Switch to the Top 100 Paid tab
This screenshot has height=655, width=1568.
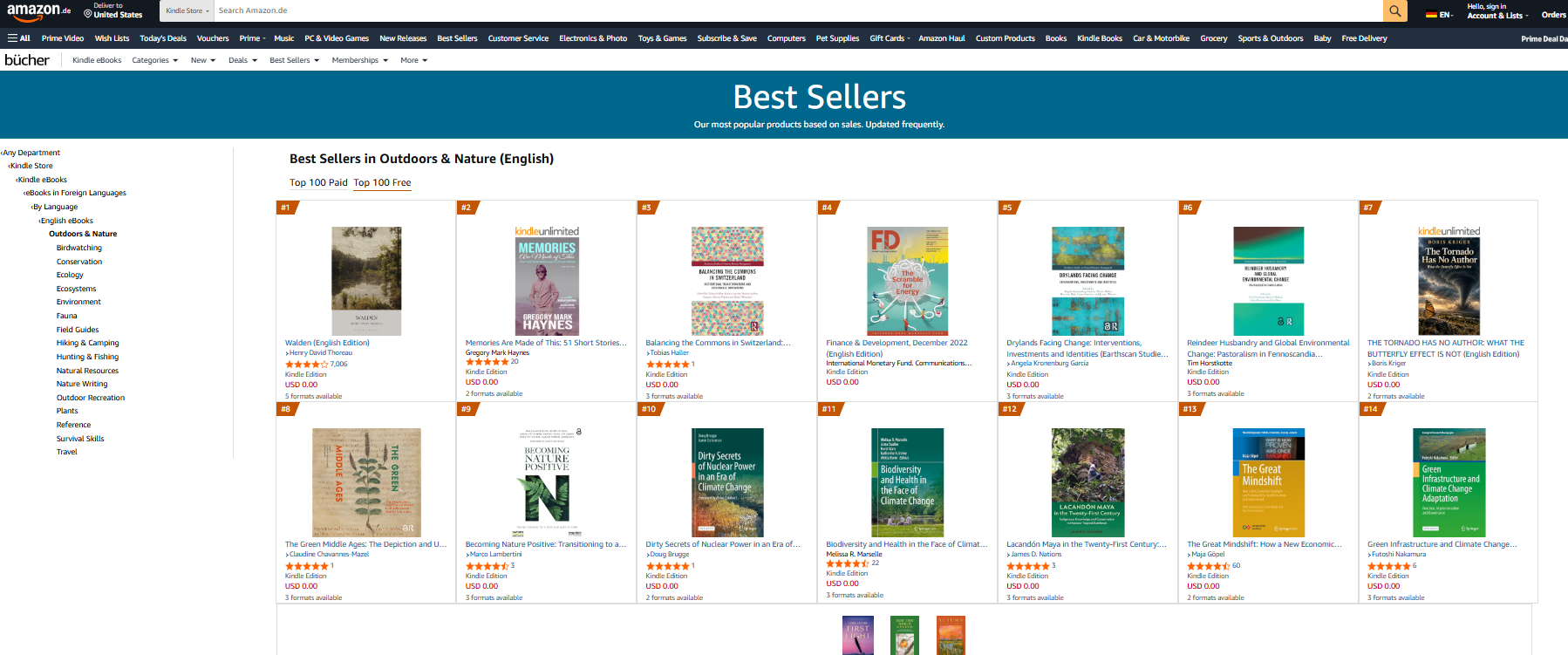(x=318, y=182)
